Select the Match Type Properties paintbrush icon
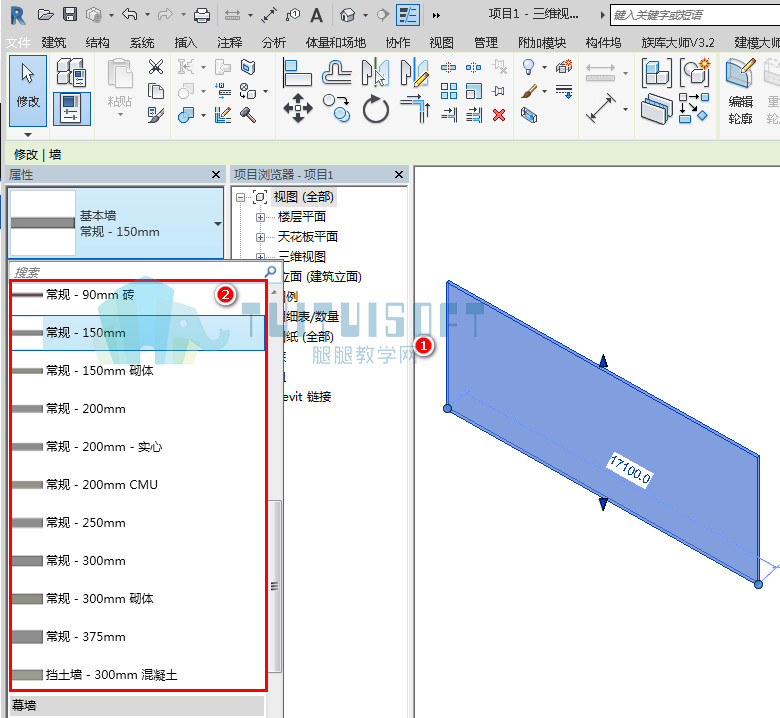Viewport: 780px width, 718px height. (156, 115)
